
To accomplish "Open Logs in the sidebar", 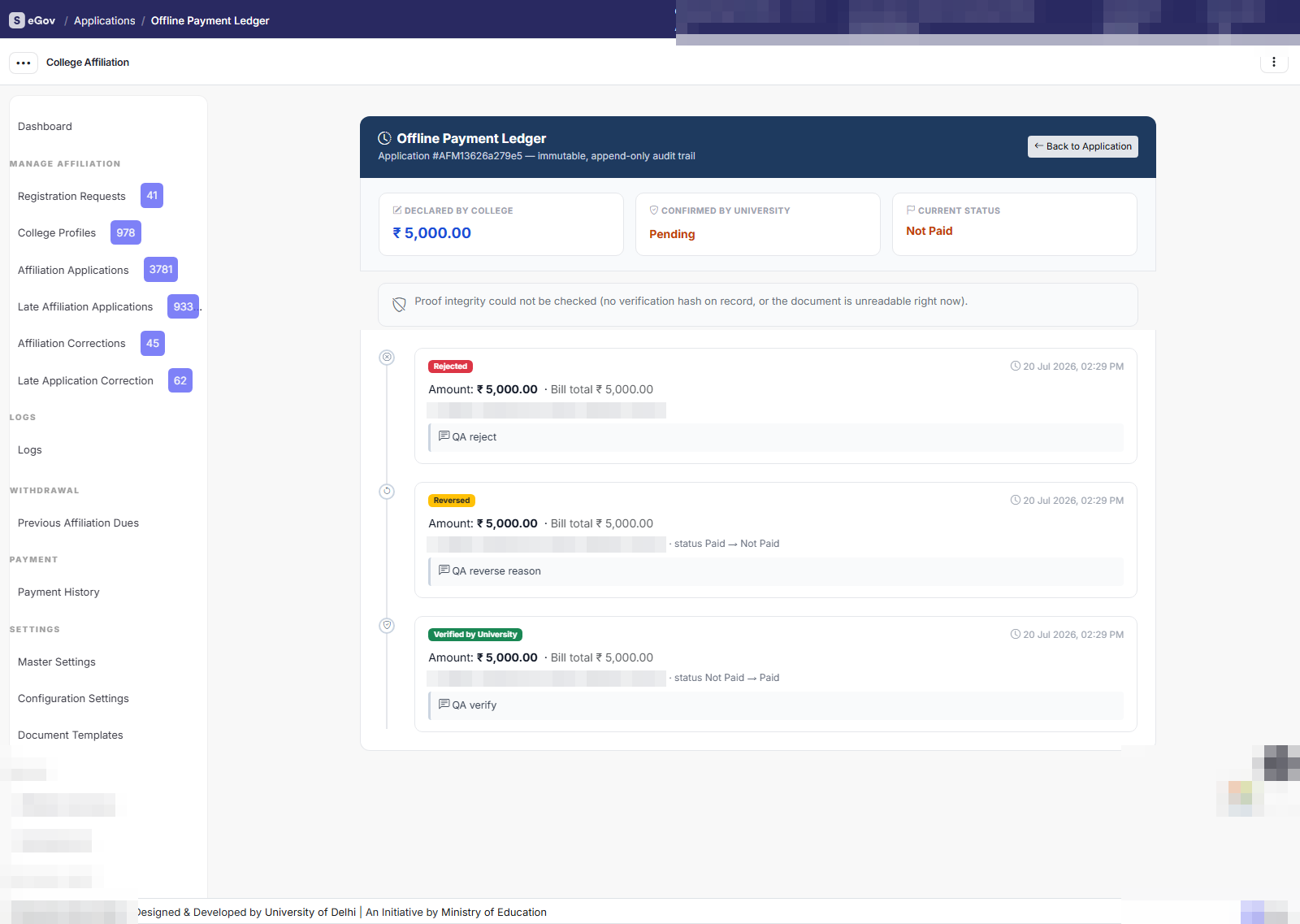I will pyautogui.click(x=30, y=450).
